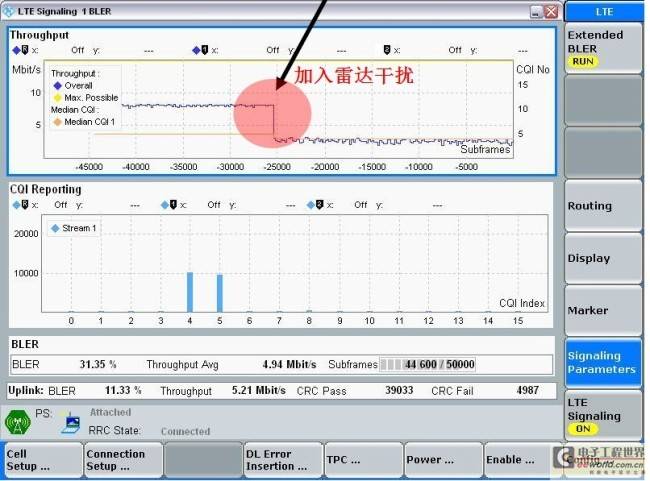Click BLER value 31.35 %
650x481 pixels.
[98, 364]
